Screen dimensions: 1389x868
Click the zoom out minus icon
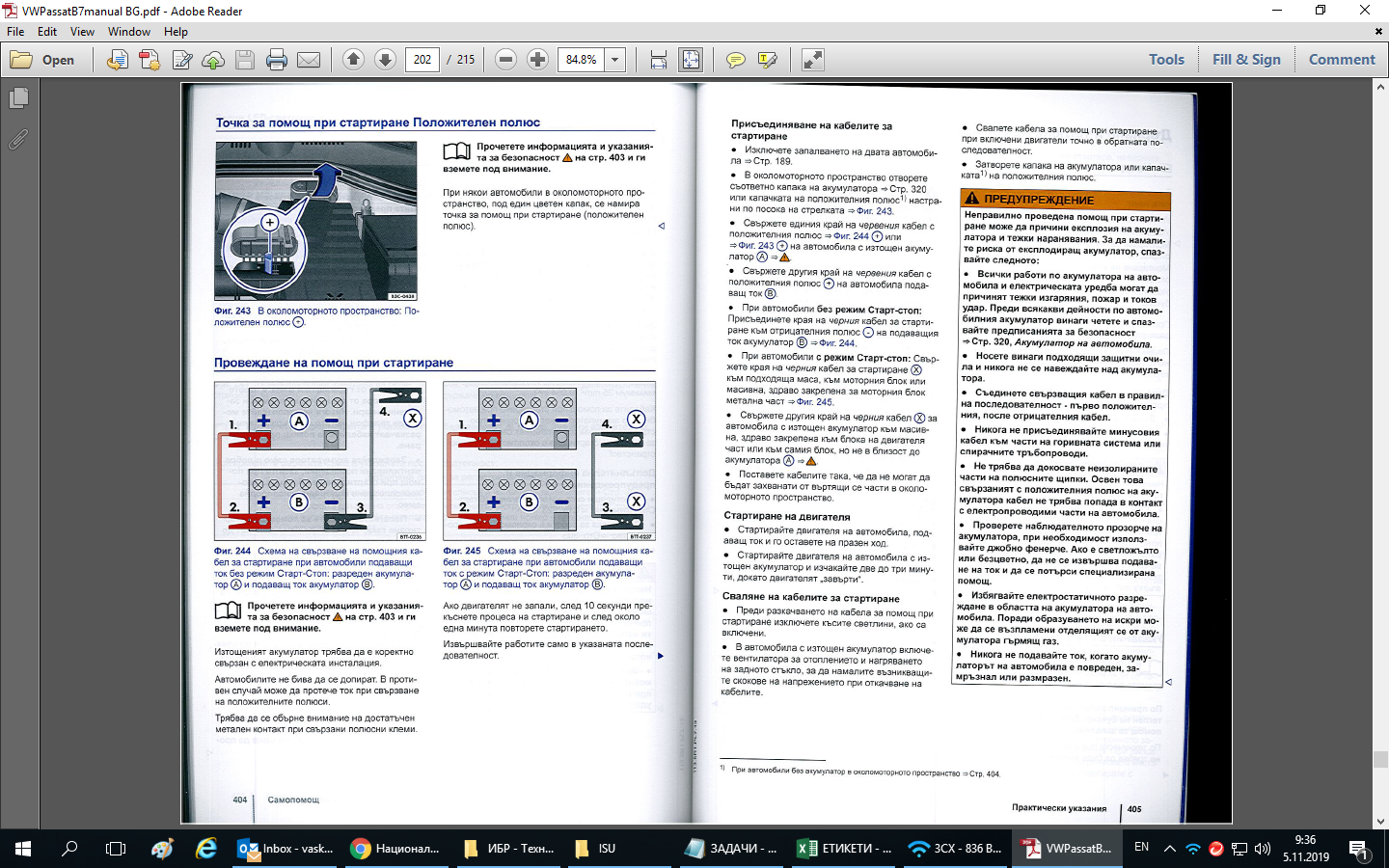(505, 60)
